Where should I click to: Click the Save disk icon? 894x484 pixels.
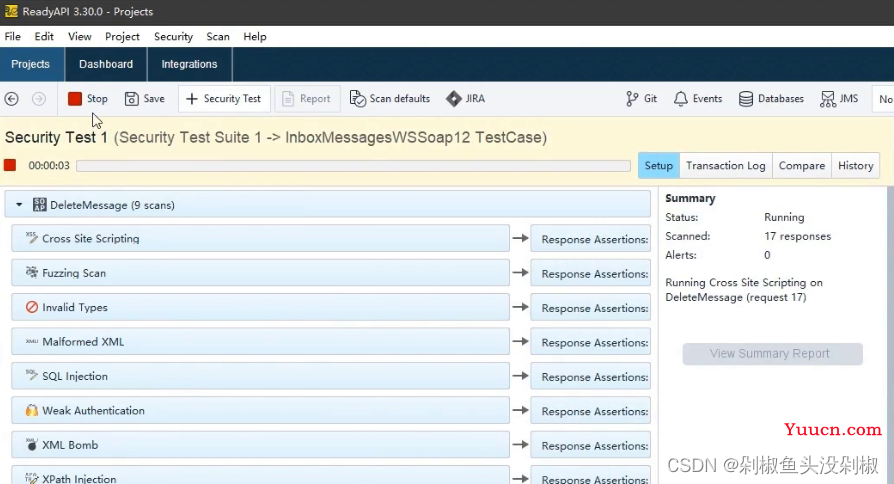pyautogui.click(x=132, y=99)
